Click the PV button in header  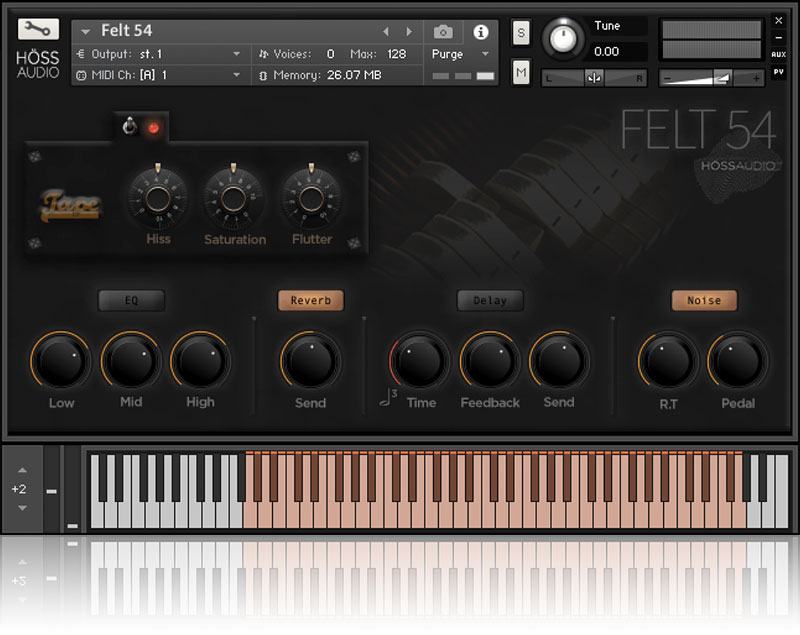779,72
